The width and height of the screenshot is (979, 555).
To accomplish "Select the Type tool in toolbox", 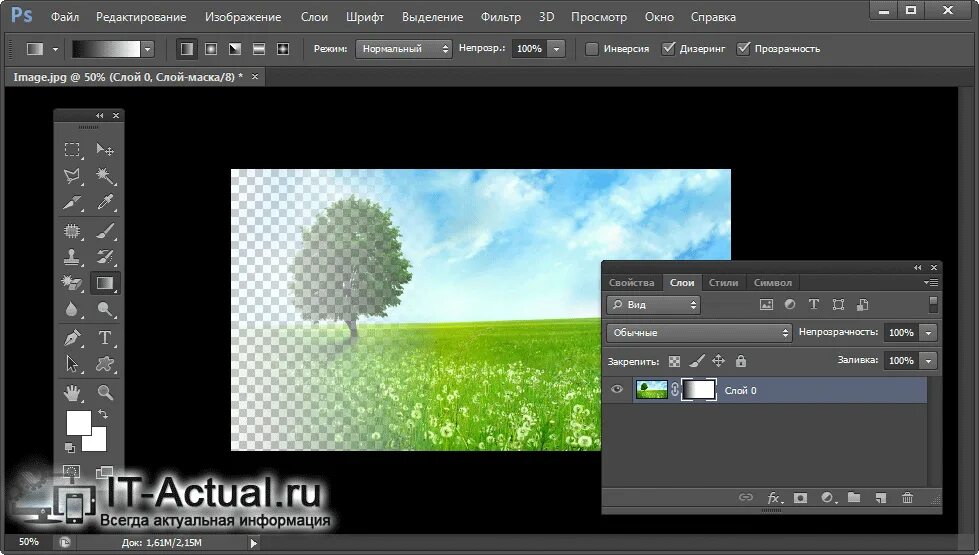I will (x=104, y=338).
